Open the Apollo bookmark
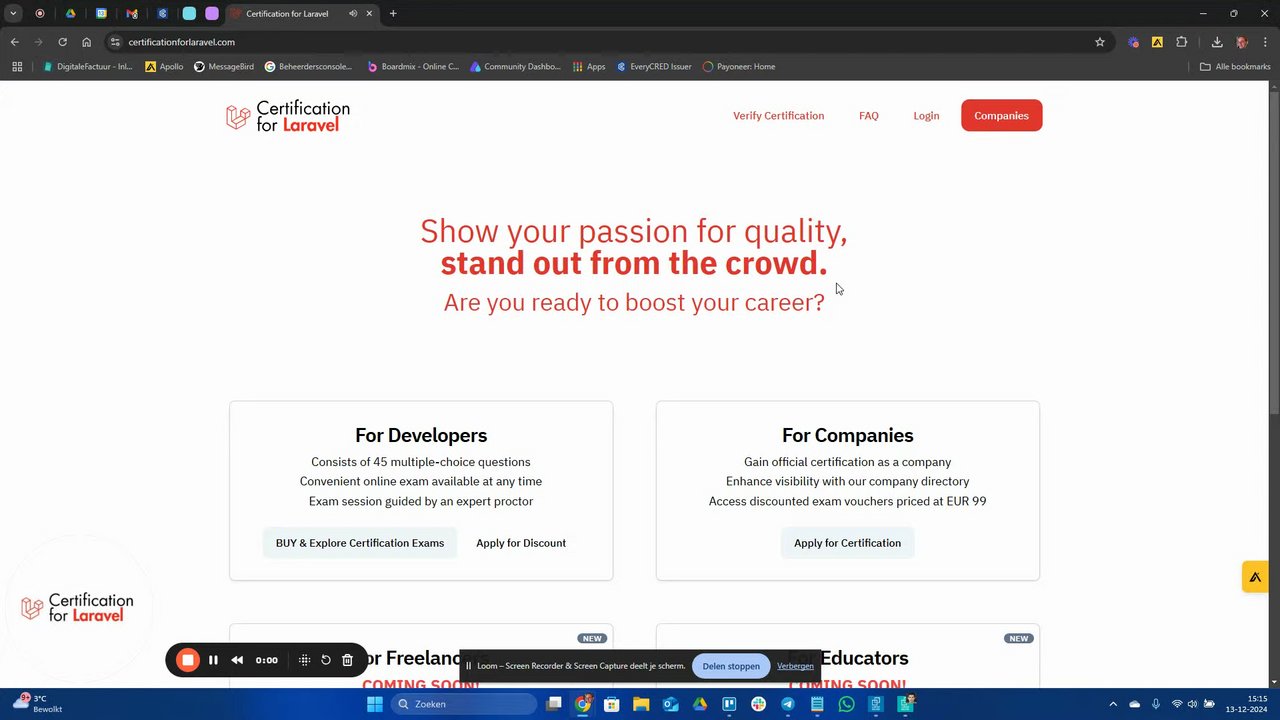Image resolution: width=1280 pixels, height=720 pixels. pyautogui.click(x=164, y=67)
